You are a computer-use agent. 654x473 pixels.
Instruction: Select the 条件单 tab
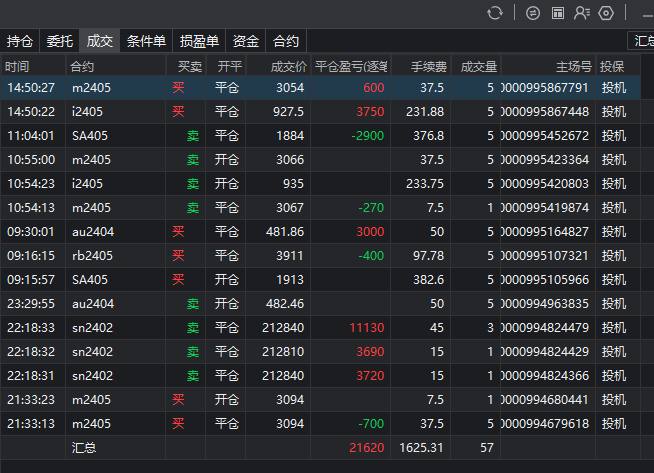click(x=147, y=41)
